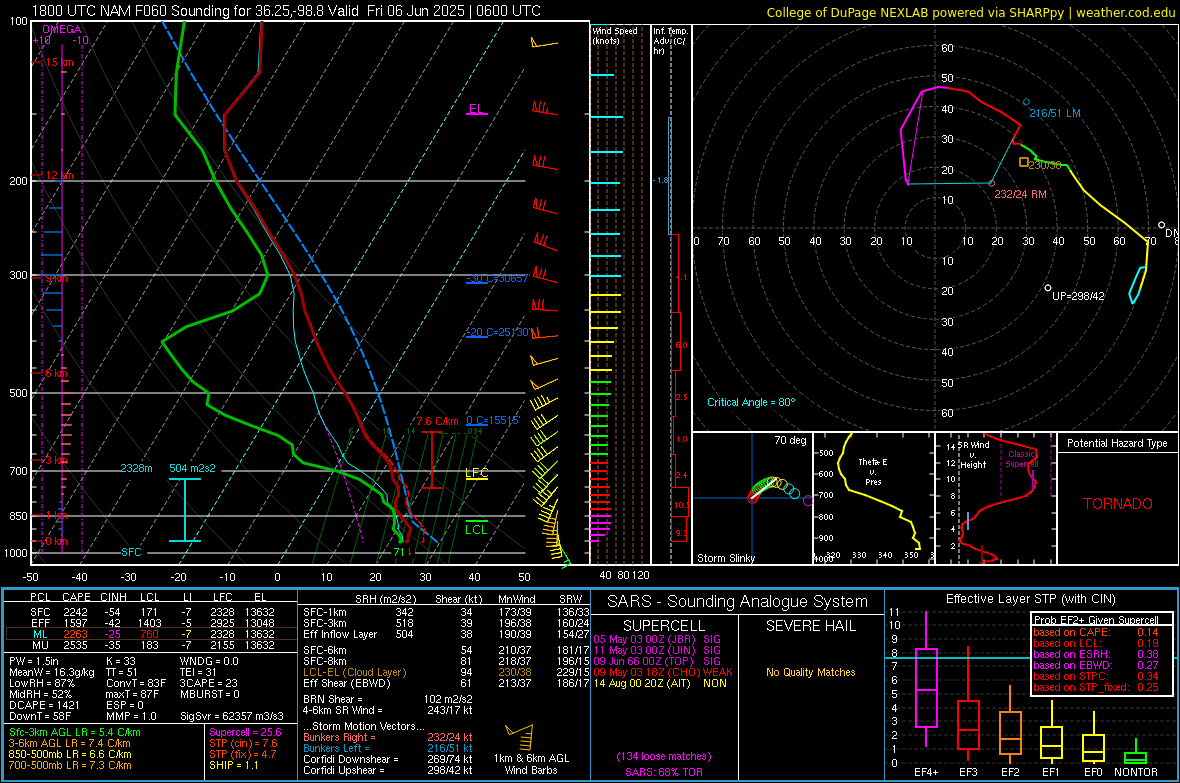
Task: Click the Bunkers right-mover circle on the hodograph
Action: tap(991, 184)
